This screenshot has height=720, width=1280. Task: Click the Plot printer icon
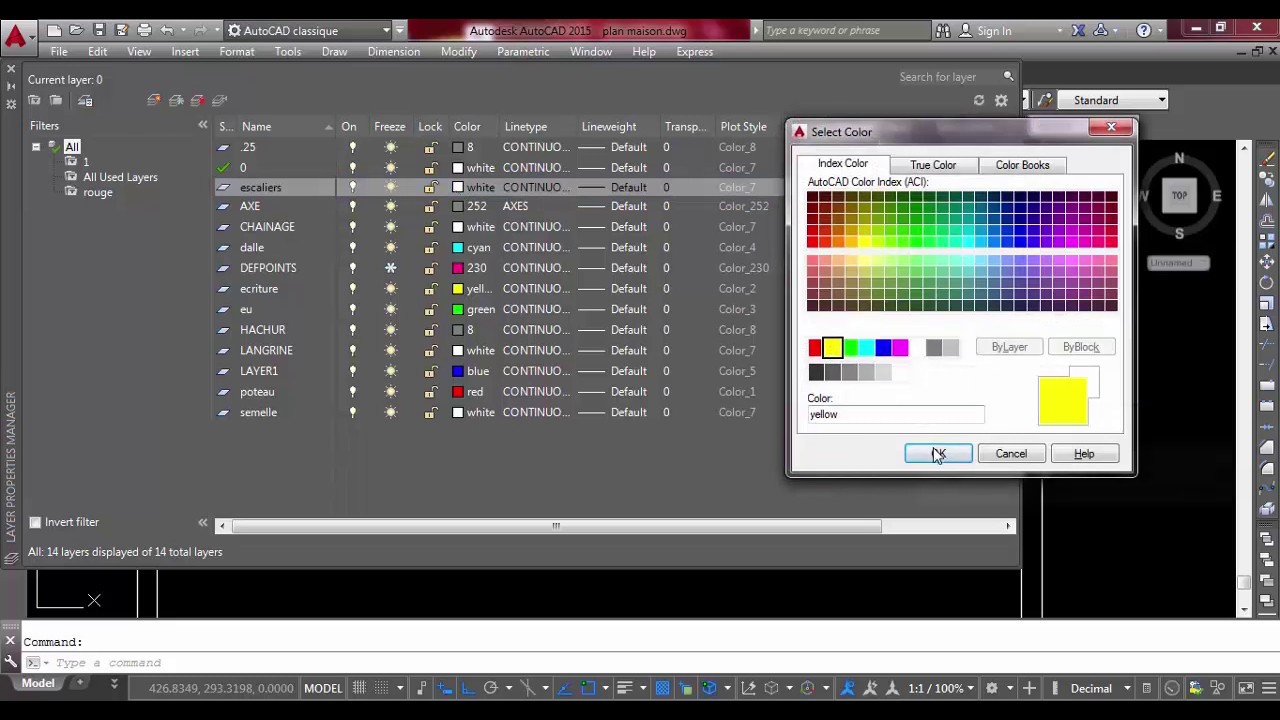[145, 30]
